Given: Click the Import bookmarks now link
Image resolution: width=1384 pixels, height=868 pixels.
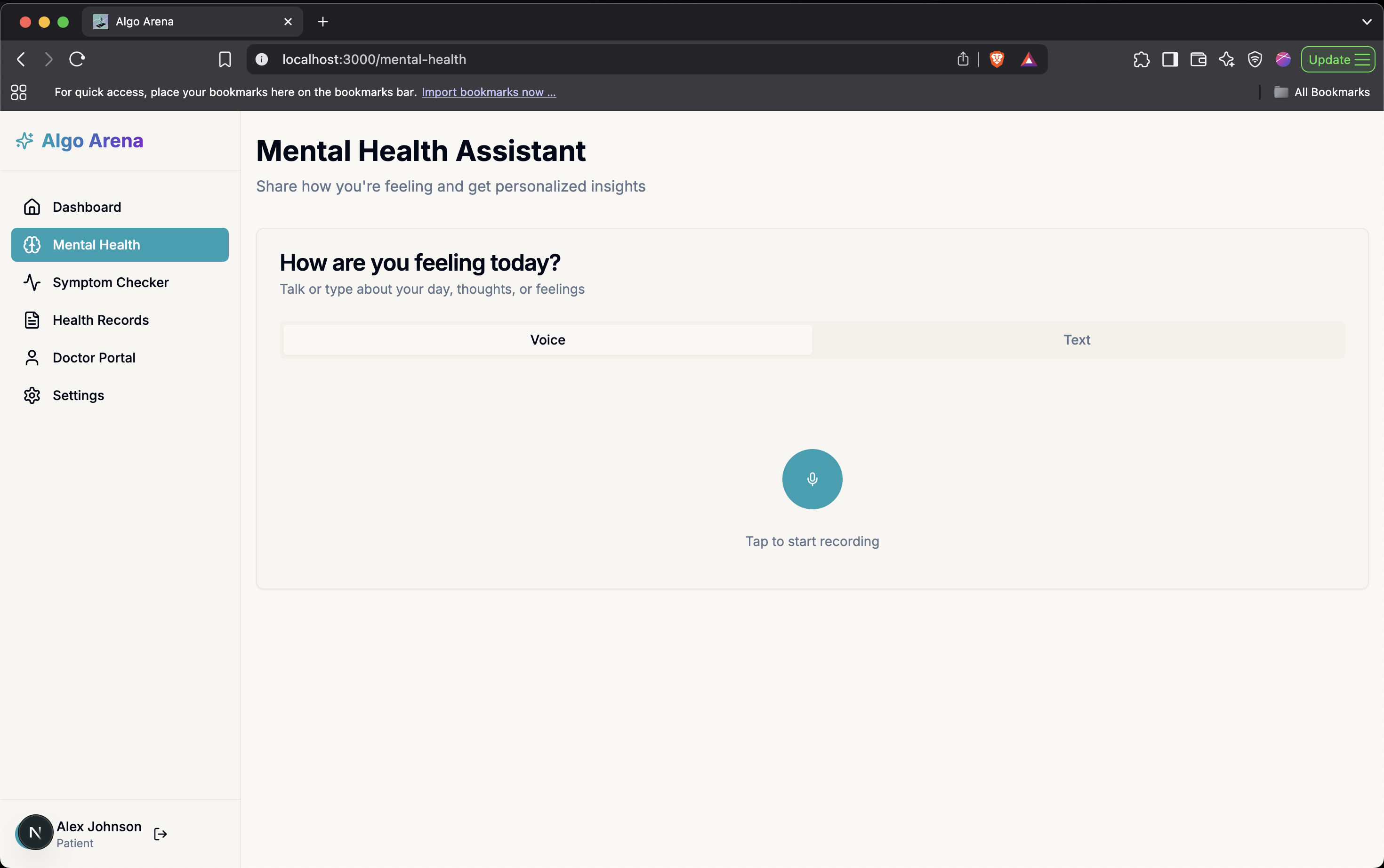Looking at the screenshot, I should [488, 92].
